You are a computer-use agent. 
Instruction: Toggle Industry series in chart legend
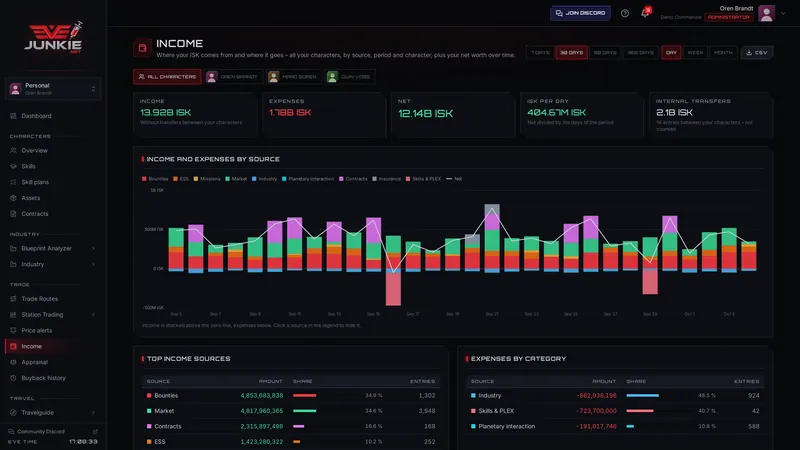point(264,179)
